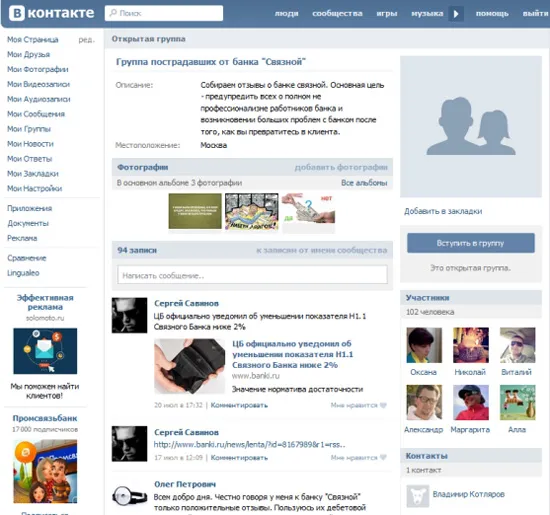The width and height of the screenshot is (550, 515).
Task: Click the VKontakte logo icon
Action: [x=17, y=13]
